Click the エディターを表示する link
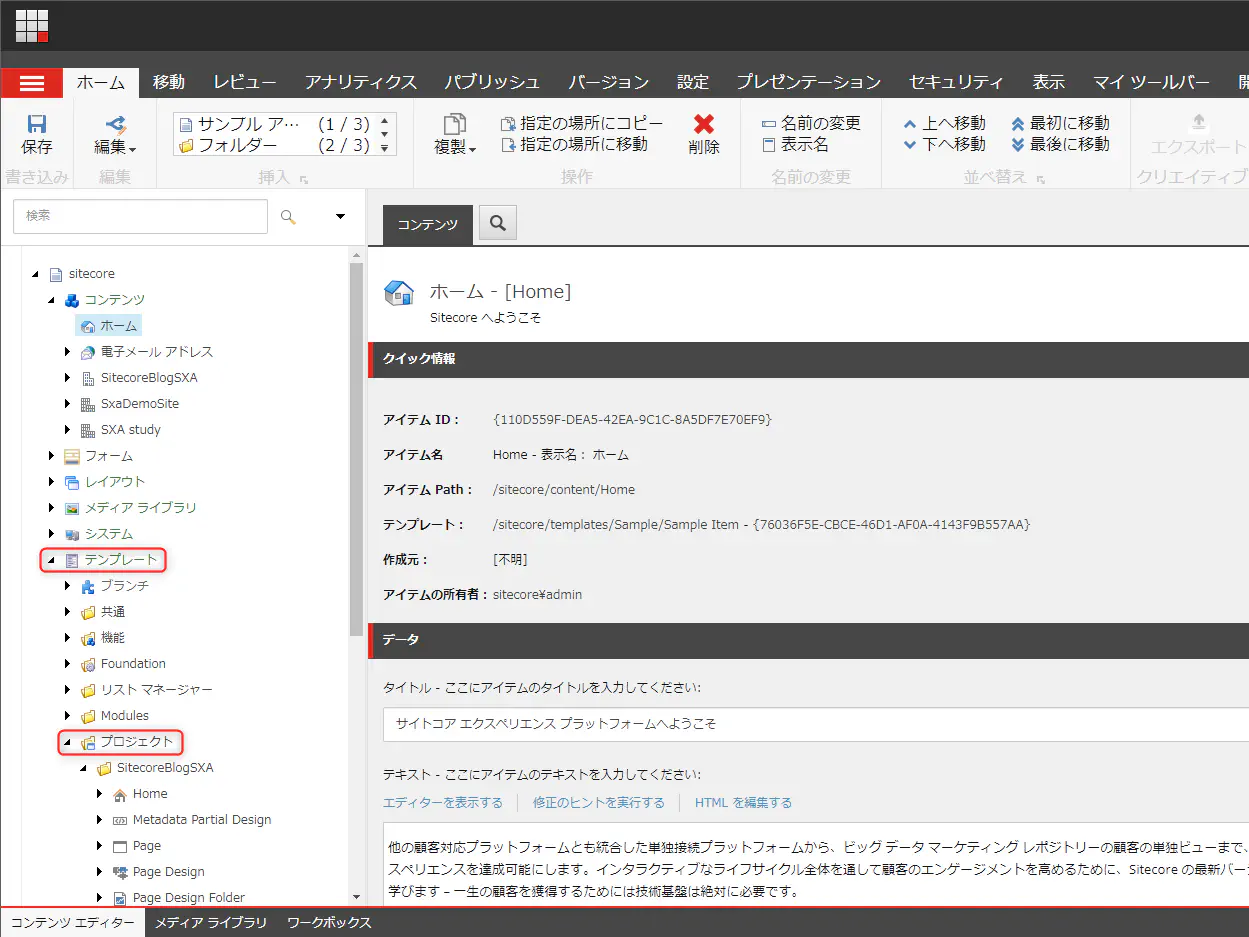 pyautogui.click(x=443, y=803)
